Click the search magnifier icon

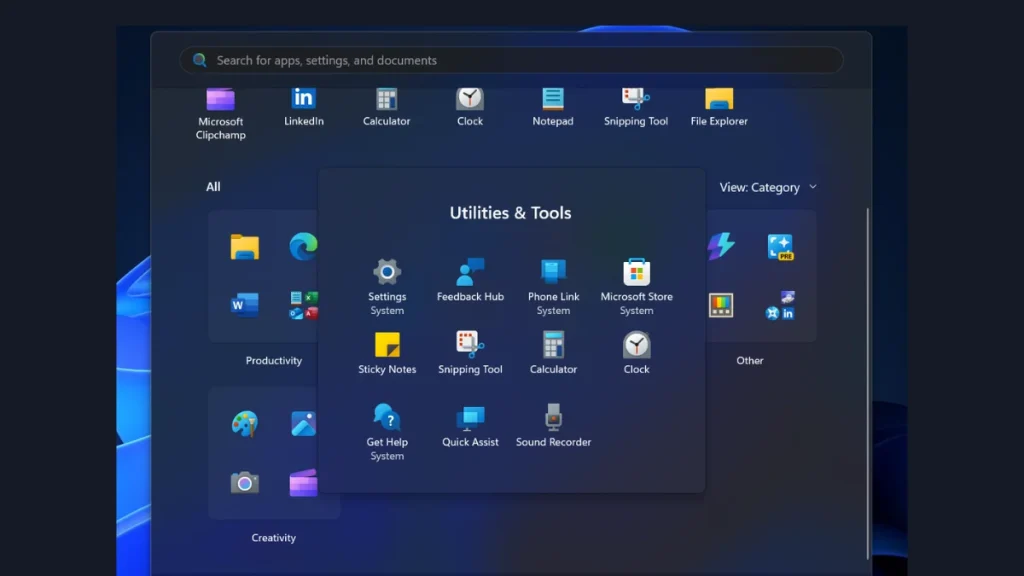[200, 60]
